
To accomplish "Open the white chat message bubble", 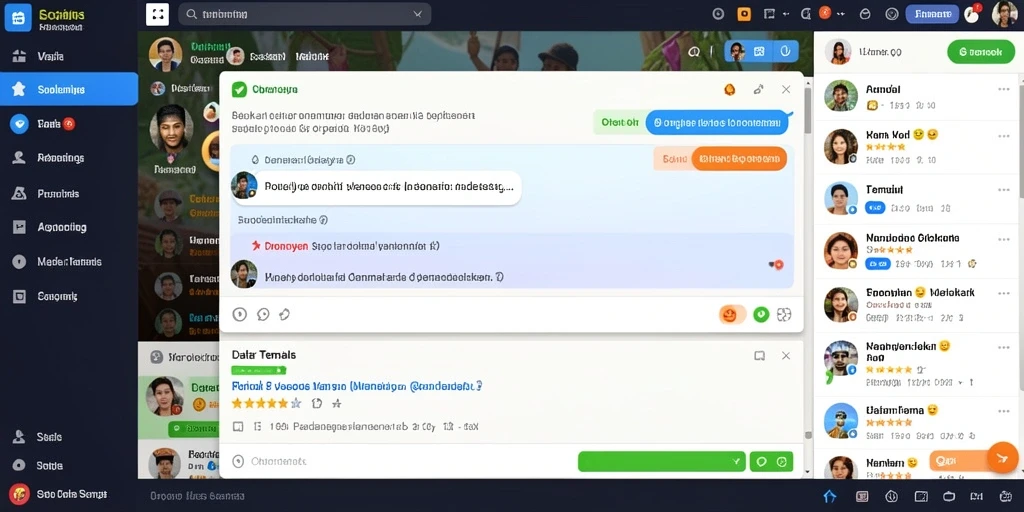I will pos(385,187).
